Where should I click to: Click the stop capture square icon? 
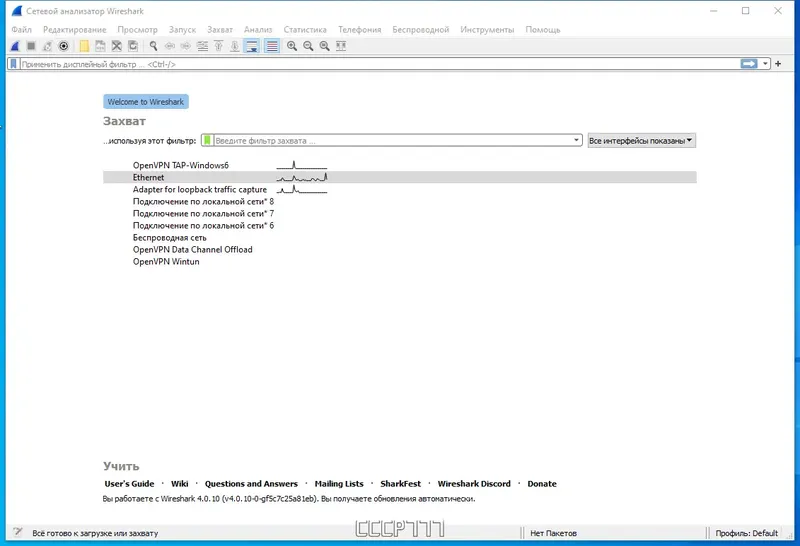[x=31, y=46]
